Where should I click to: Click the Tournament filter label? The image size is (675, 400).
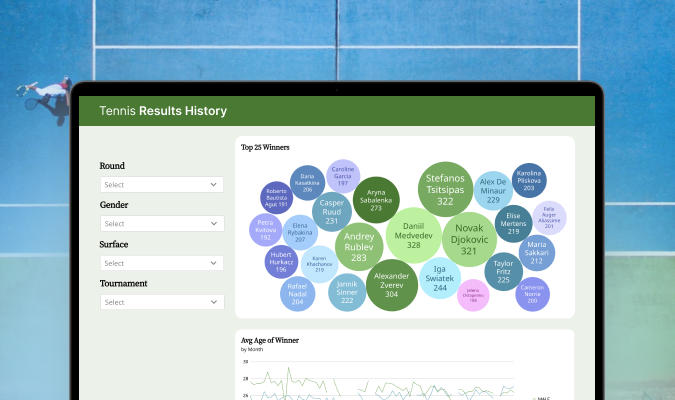tap(124, 283)
